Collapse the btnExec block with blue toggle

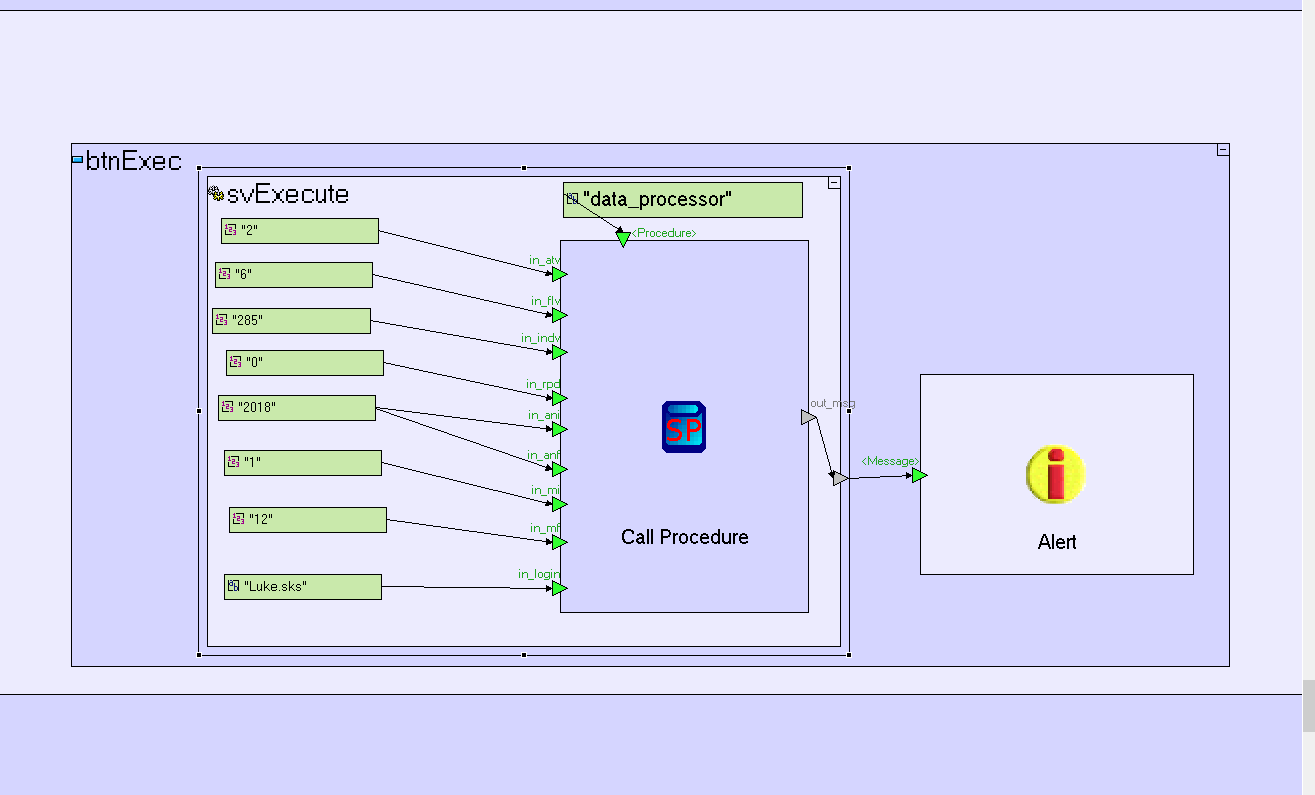tap(77, 159)
